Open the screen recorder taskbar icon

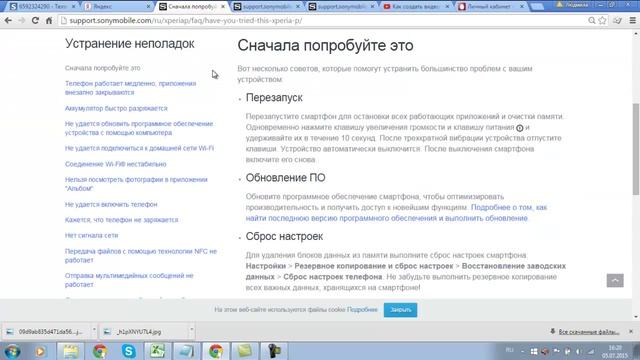coord(274,351)
